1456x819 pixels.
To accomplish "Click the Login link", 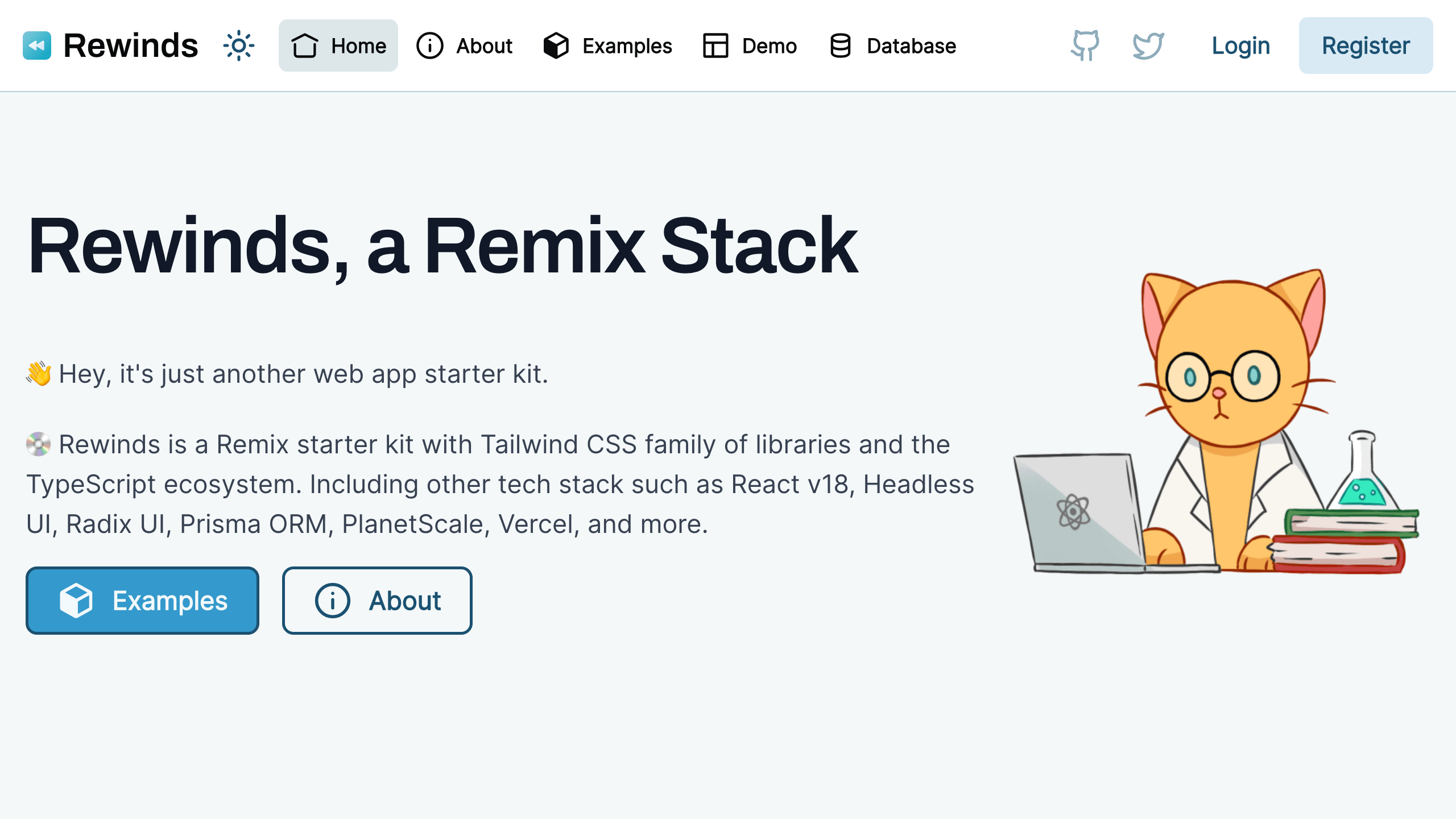I will 1240,45.
